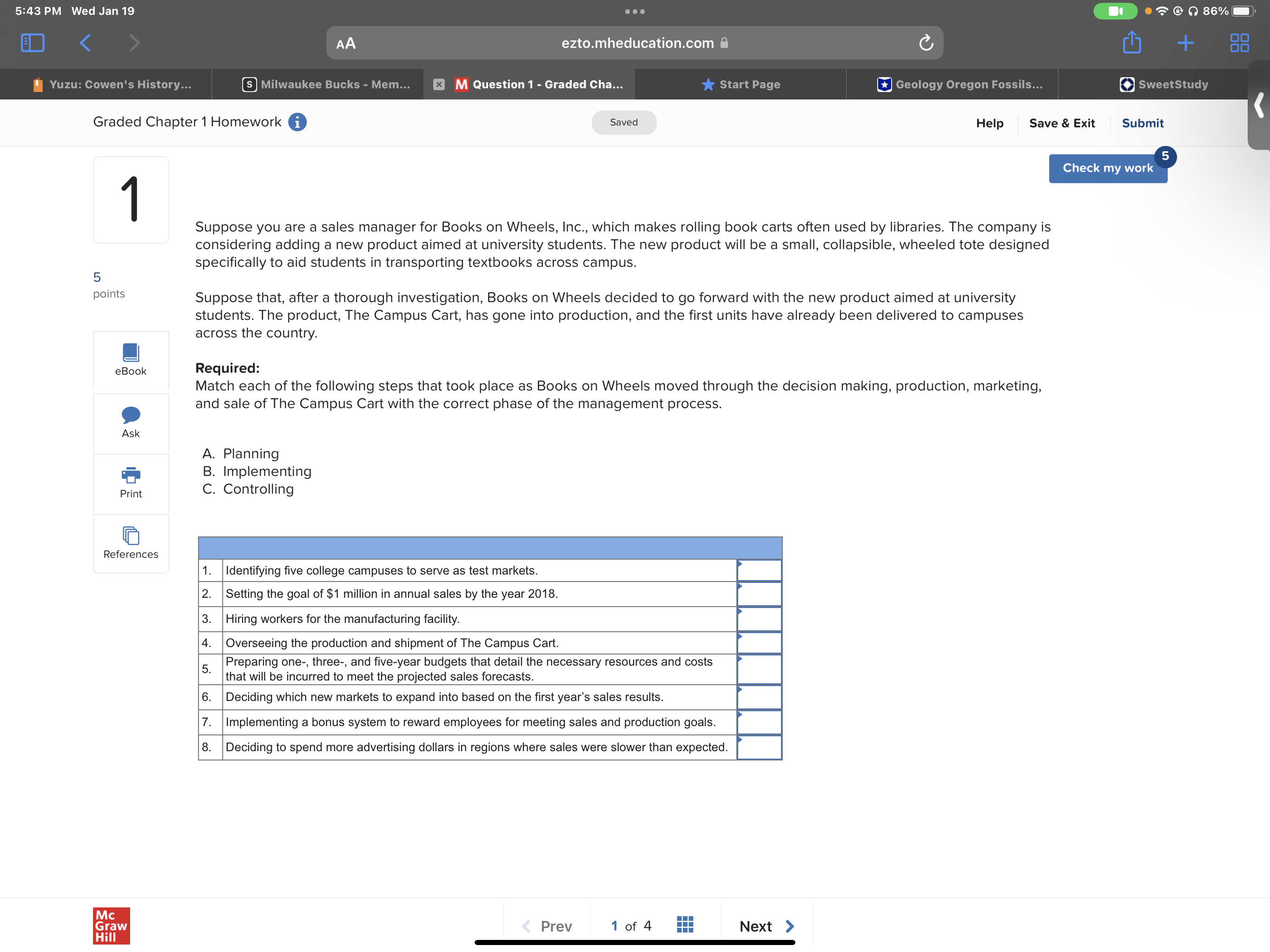Open the References resource

point(131,543)
